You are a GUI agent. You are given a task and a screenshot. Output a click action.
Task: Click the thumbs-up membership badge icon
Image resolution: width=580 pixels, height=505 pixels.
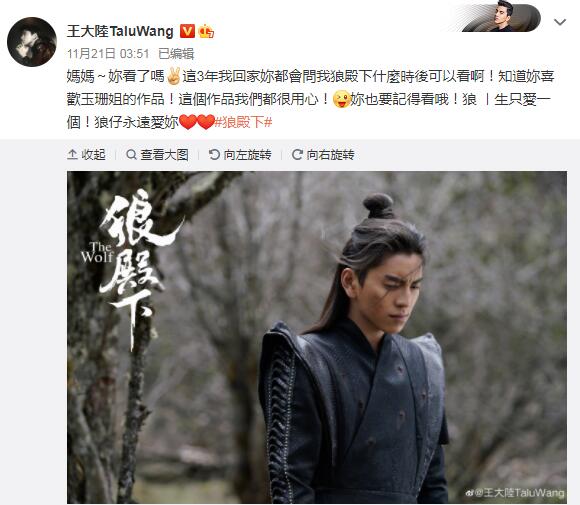click(206, 31)
